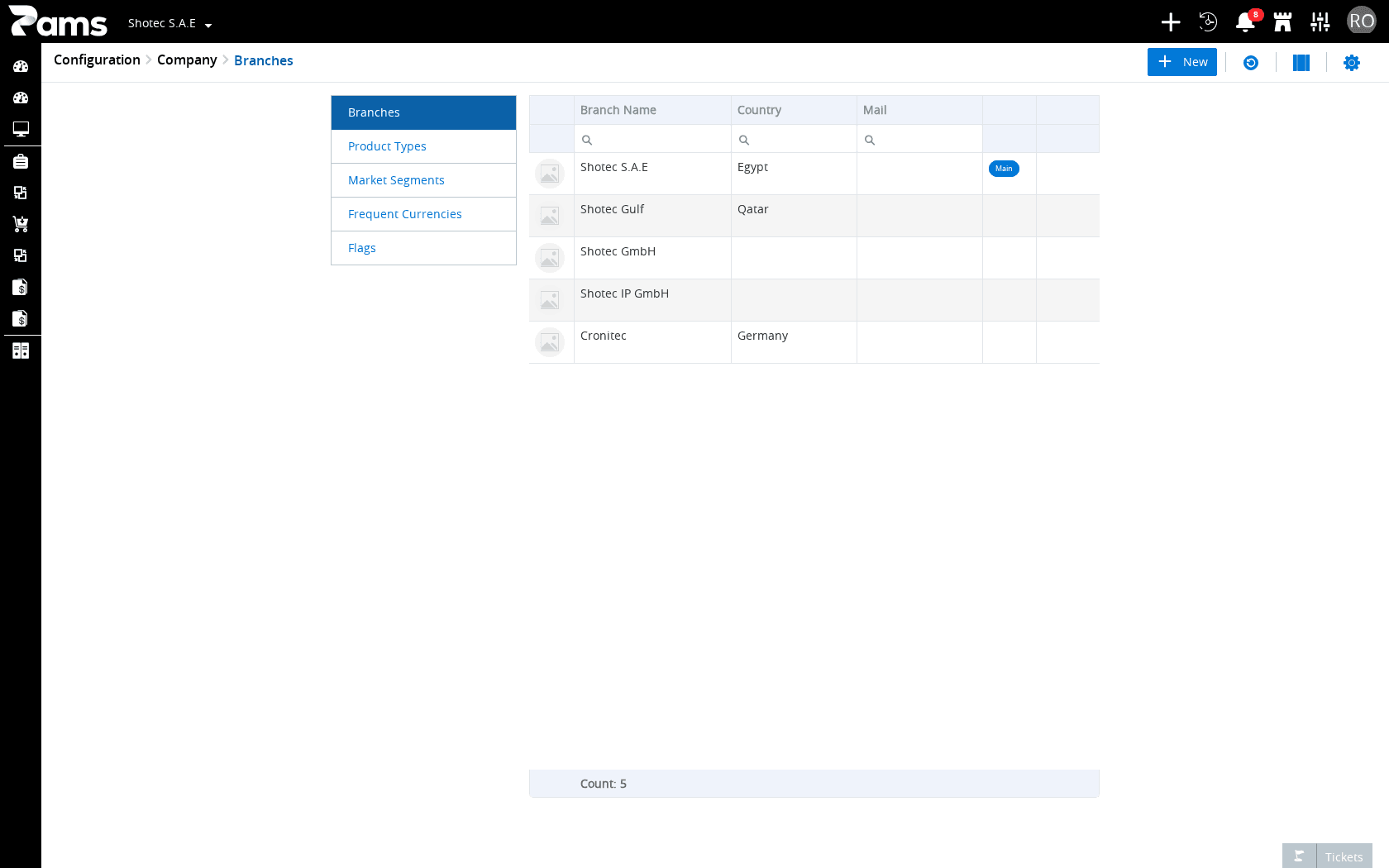Viewport: 1389px width, 868px height.
Task: Select the Shotec GmbH branch name
Action: tap(618, 251)
